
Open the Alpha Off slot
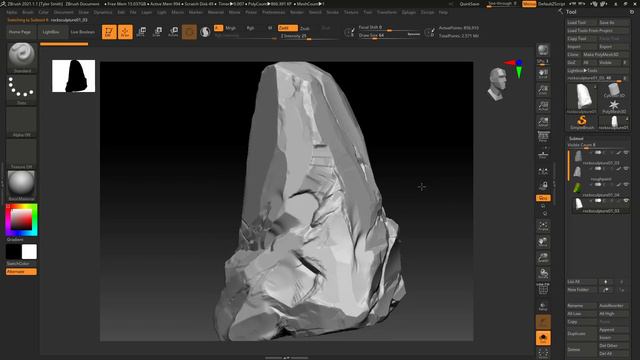(22, 122)
